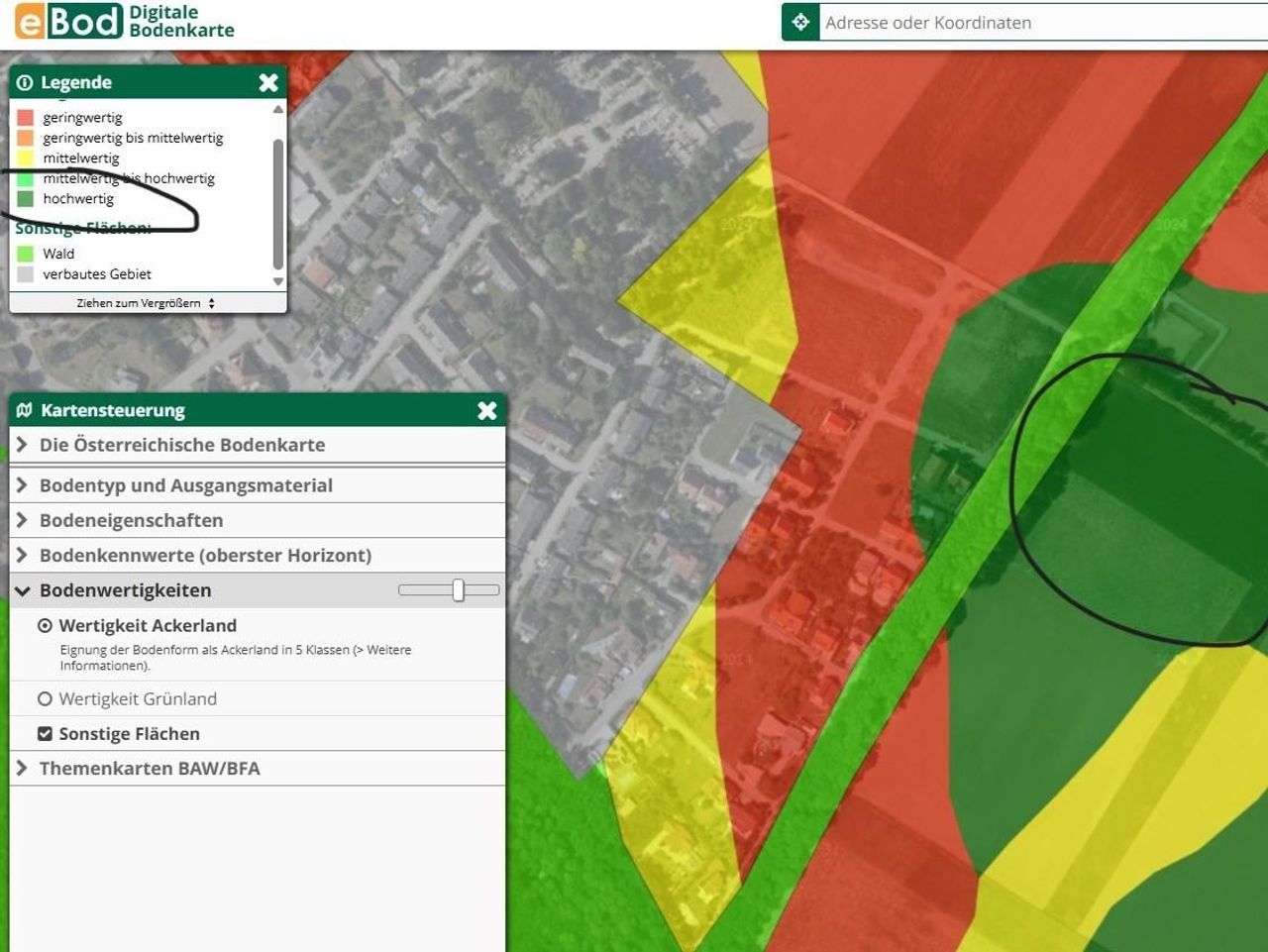The width and height of the screenshot is (1268, 952).
Task: Select the Wertigkeit Ackerland radio button
Action: (x=45, y=626)
